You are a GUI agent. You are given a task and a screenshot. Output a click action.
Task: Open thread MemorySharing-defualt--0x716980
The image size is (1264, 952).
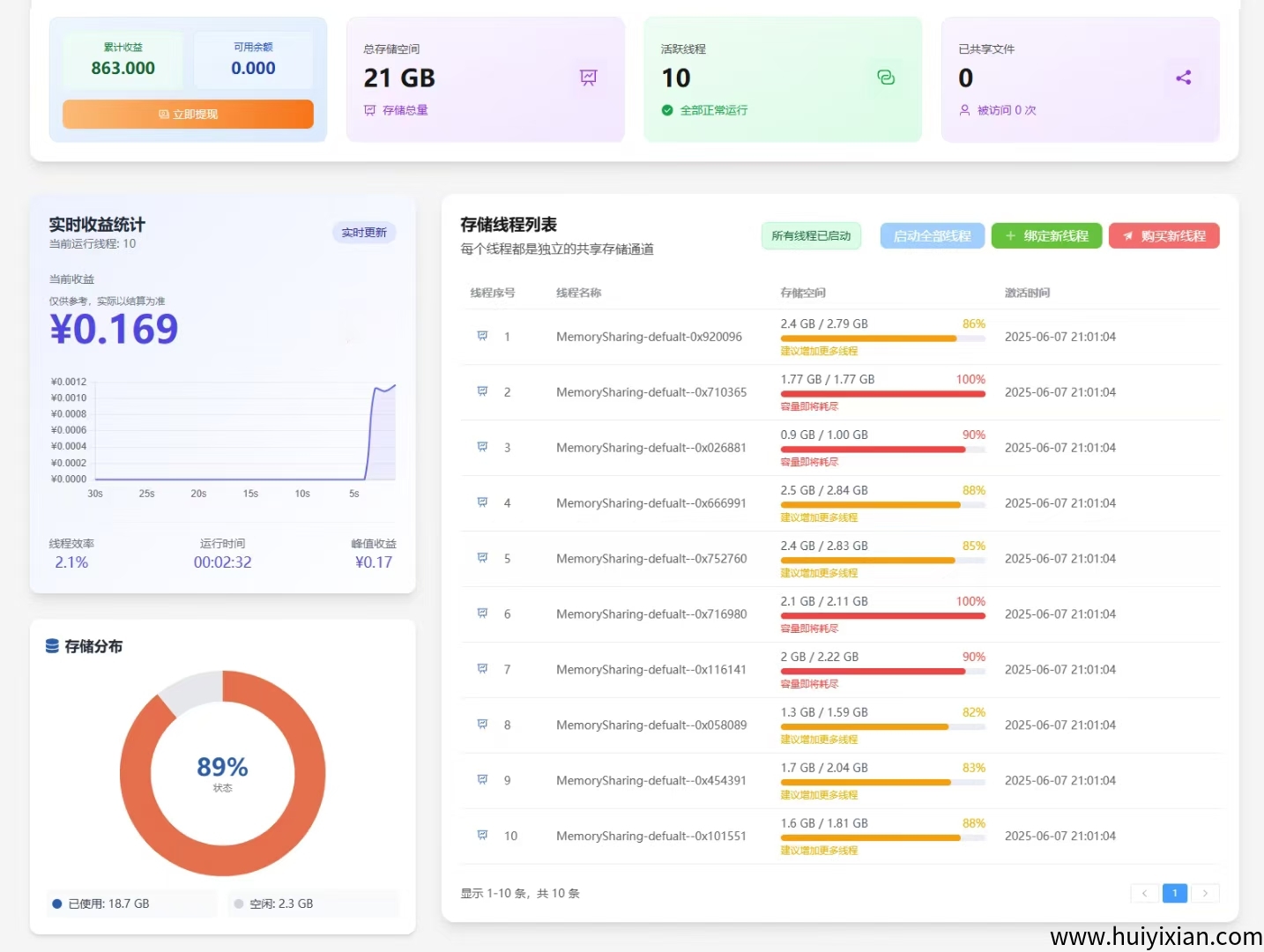(x=651, y=614)
